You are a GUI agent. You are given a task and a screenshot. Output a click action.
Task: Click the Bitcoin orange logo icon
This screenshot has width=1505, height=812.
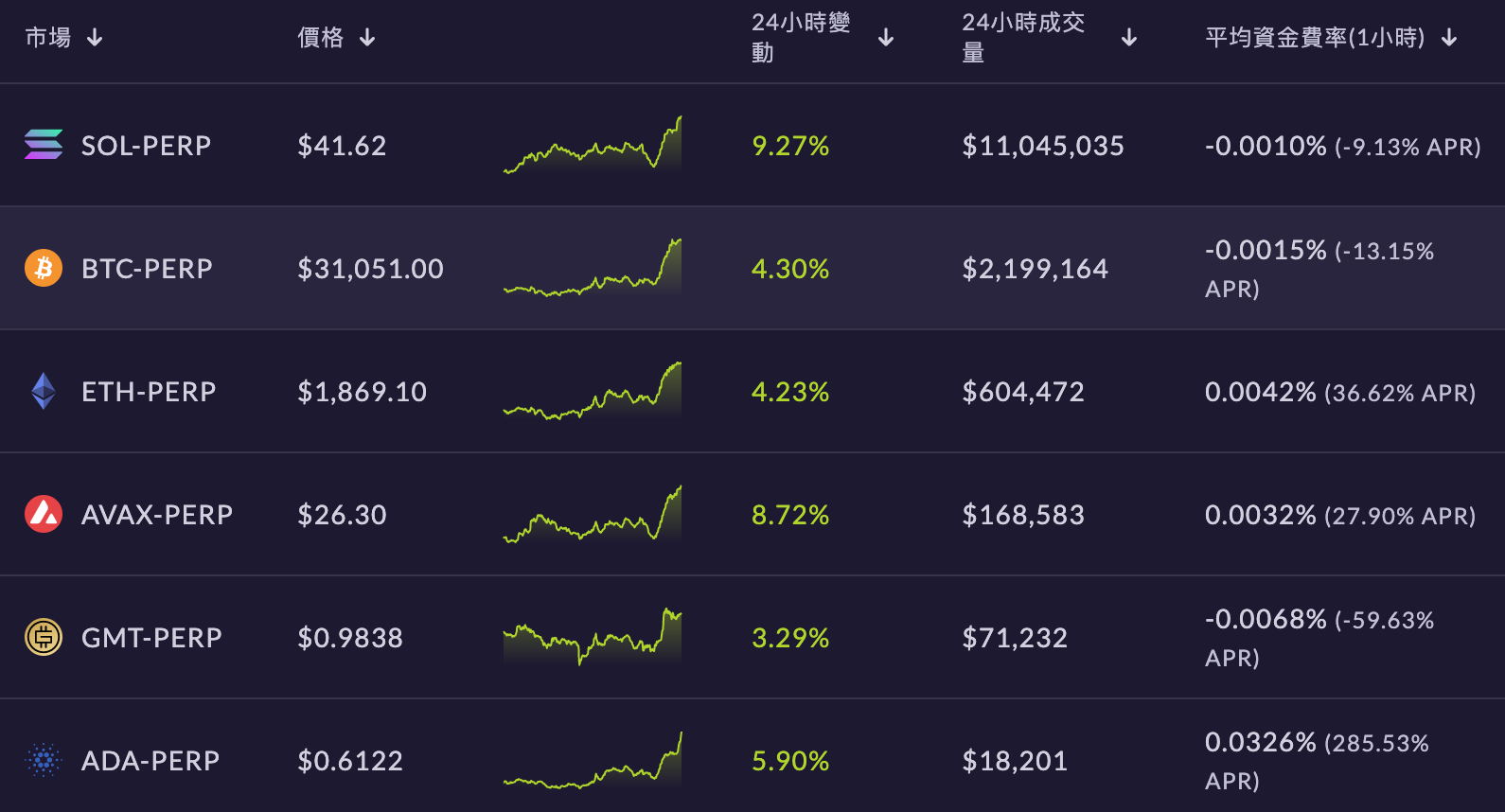(x=44, y=268)
